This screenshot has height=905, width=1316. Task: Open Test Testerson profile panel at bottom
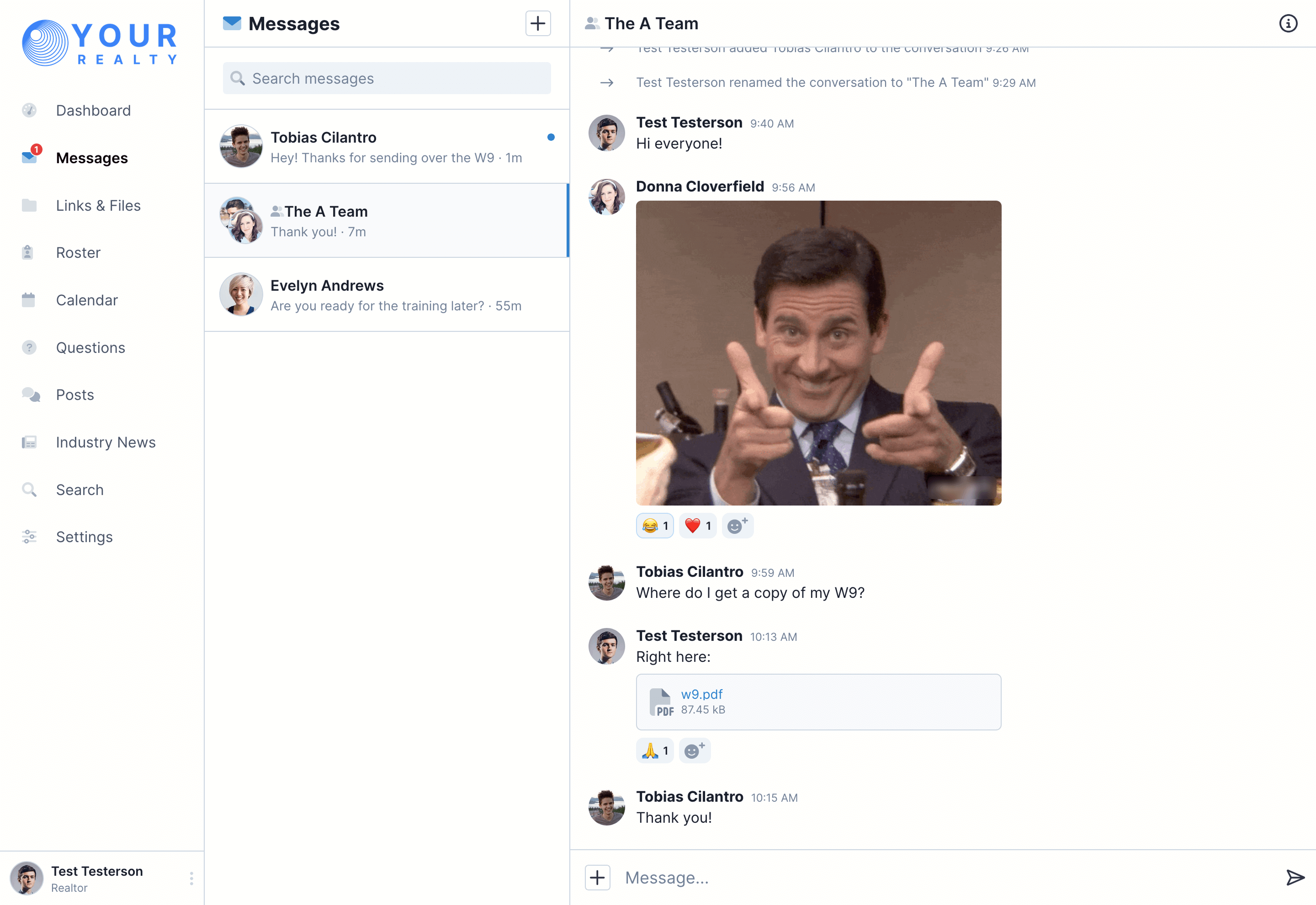point(96,878)
